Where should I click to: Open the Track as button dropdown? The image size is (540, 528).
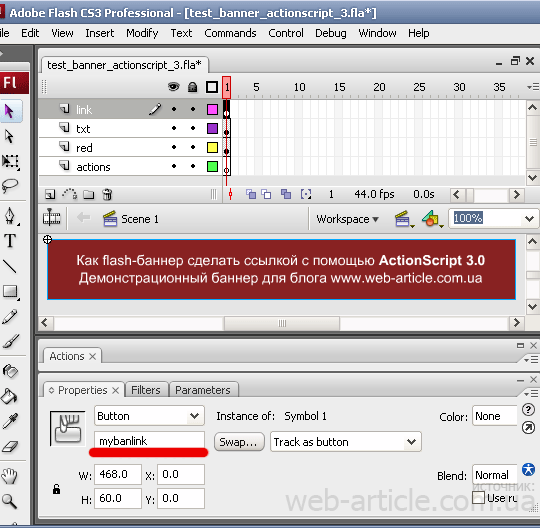pyautogui.click(x=346, y=442)
